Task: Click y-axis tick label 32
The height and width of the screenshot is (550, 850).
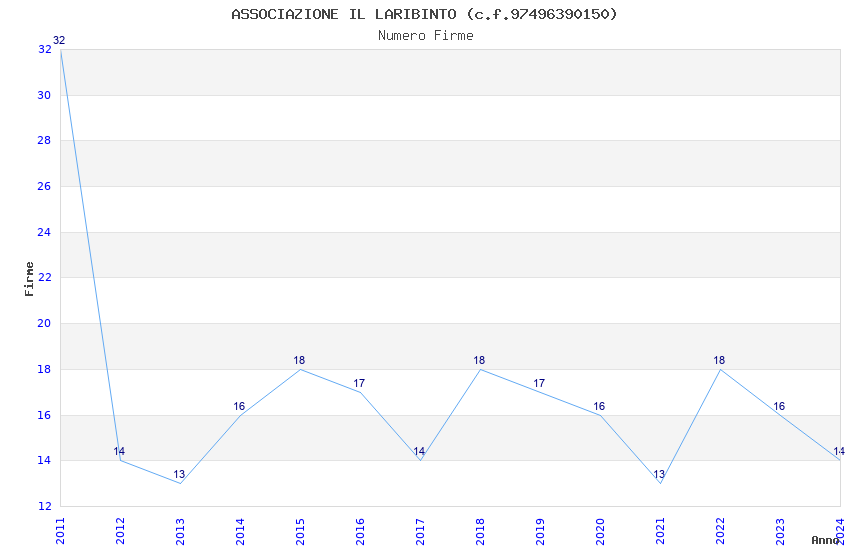Action: click(x=44, y=49)
